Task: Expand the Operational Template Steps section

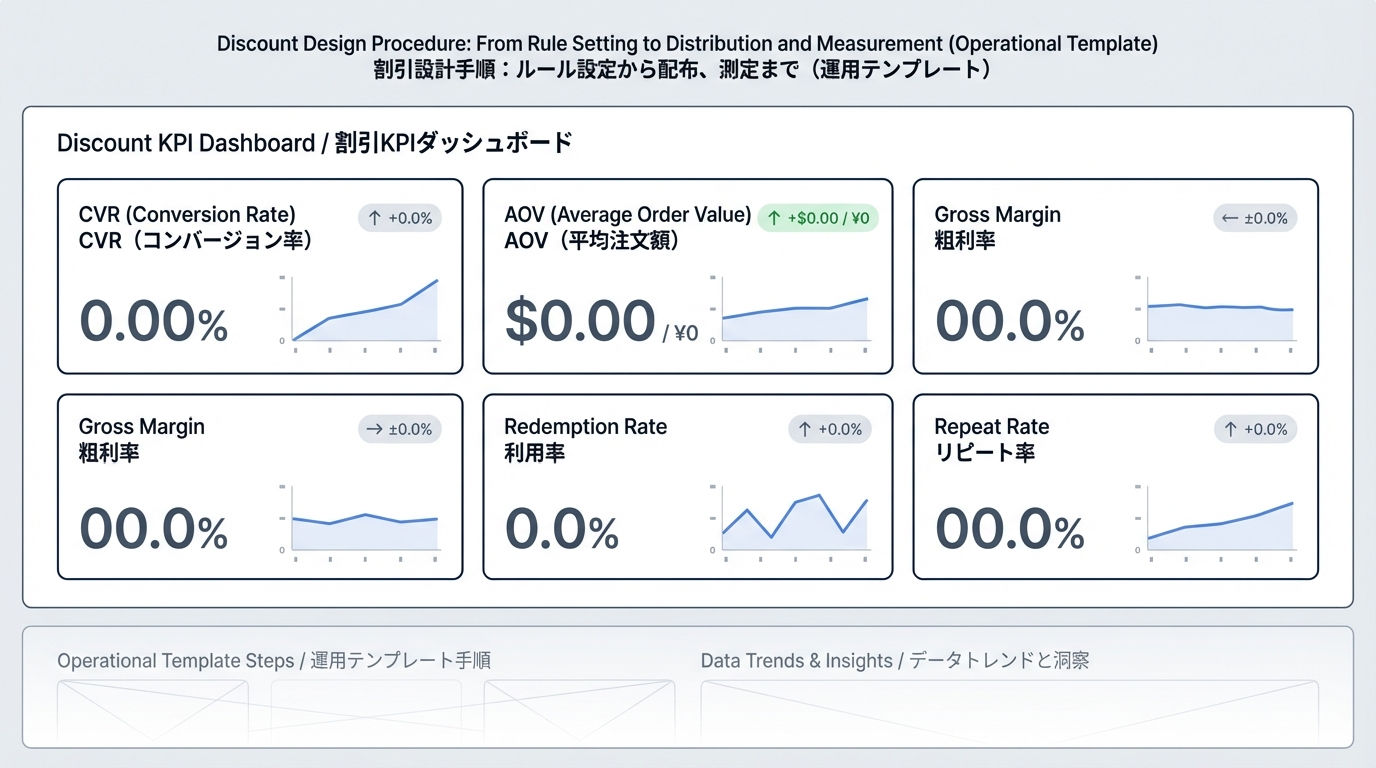Action: (276, 660)
